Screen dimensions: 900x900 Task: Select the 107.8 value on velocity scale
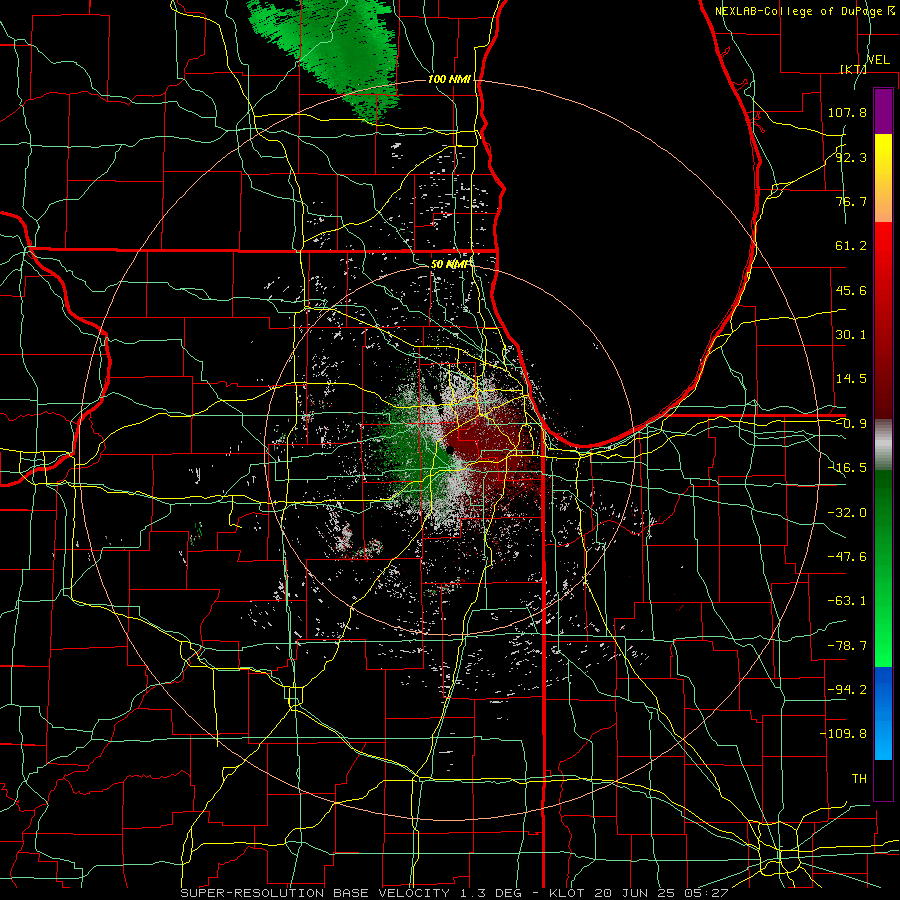[x=847, y=112]
